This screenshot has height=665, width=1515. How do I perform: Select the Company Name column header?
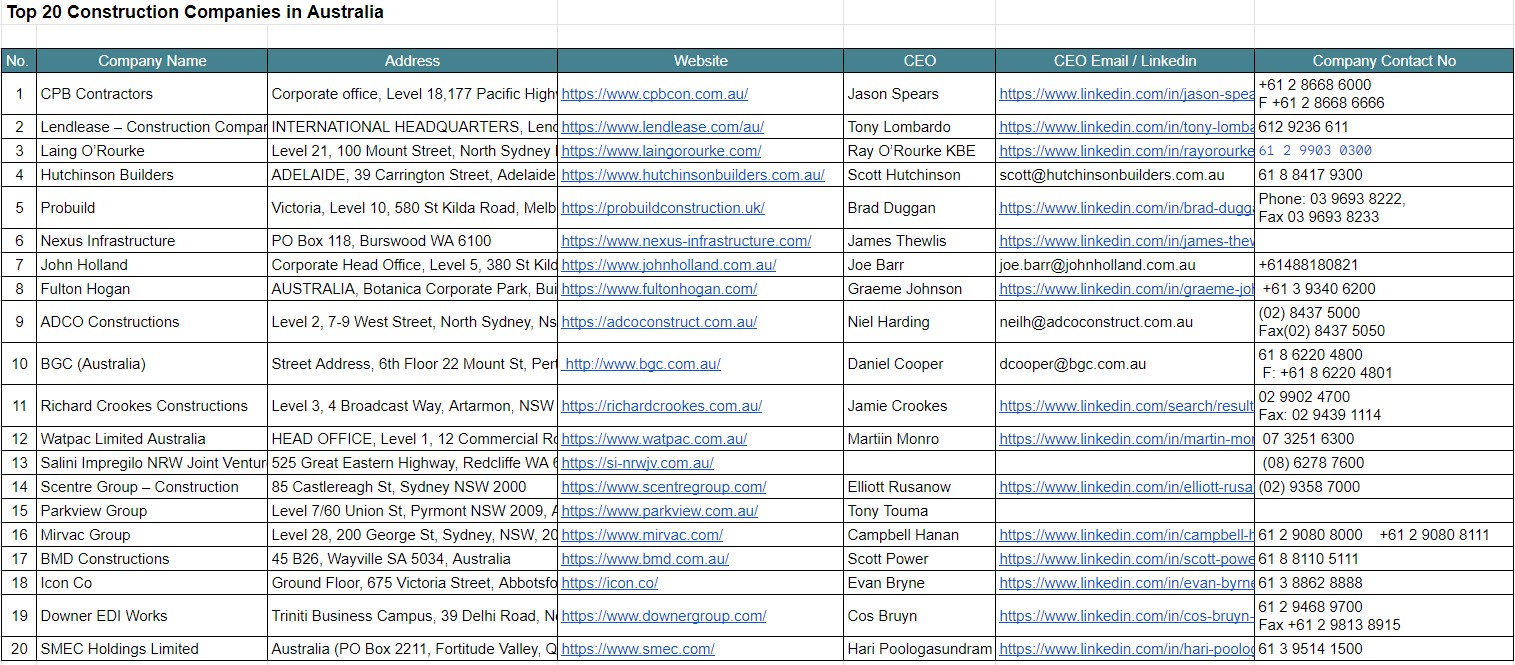click(x=152, y=61)
